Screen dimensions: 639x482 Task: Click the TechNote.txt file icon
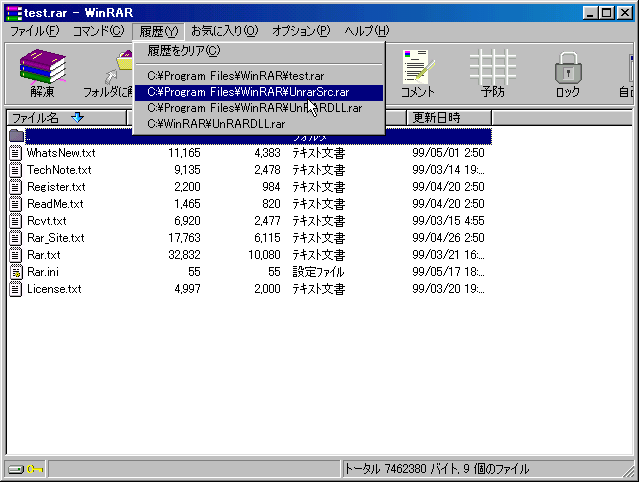(15, 170)
